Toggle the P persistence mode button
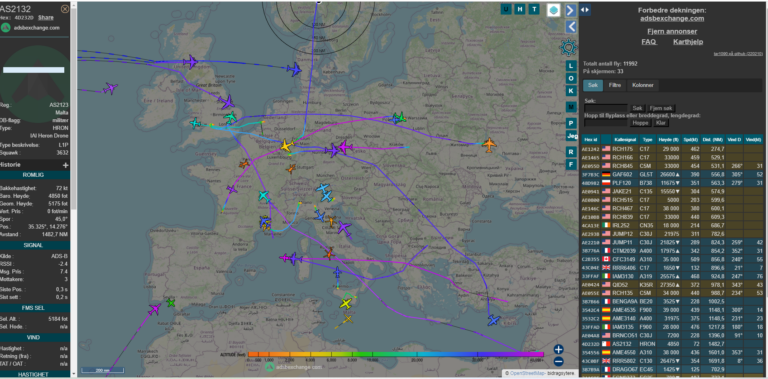The height and width of the screenshot is (379, 768). (x=571, y=122)
